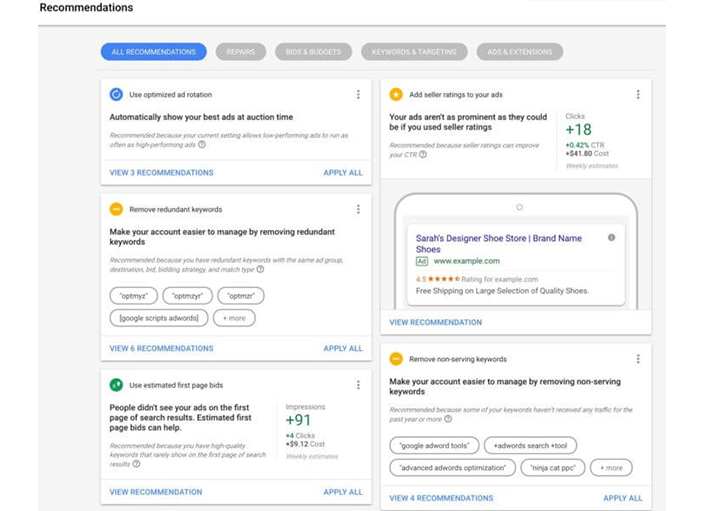Select the "optmyz" keyword chip
Image resolution: width=704 pixels, height=511 pixels.
(132, 296)
